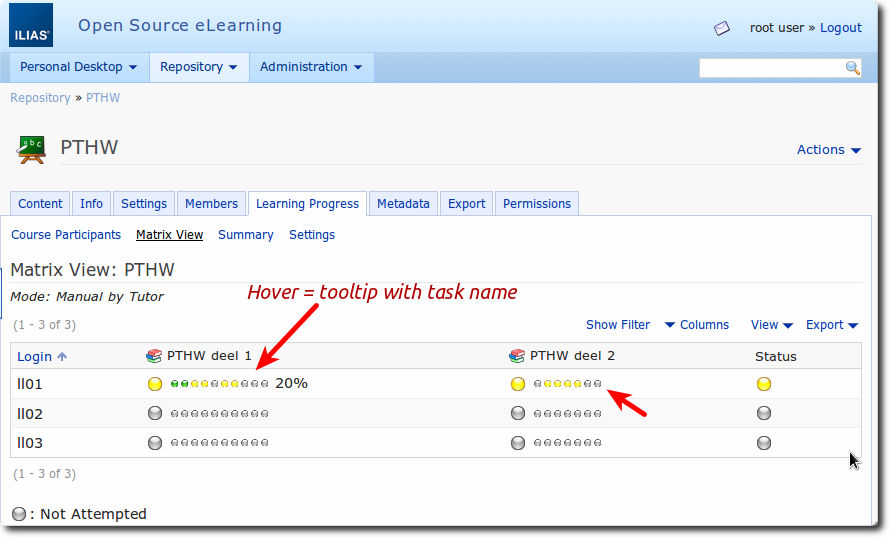Open the Settings tab in main tab row
The height and width of the screenshot is (537, 889).
[144, 204]
